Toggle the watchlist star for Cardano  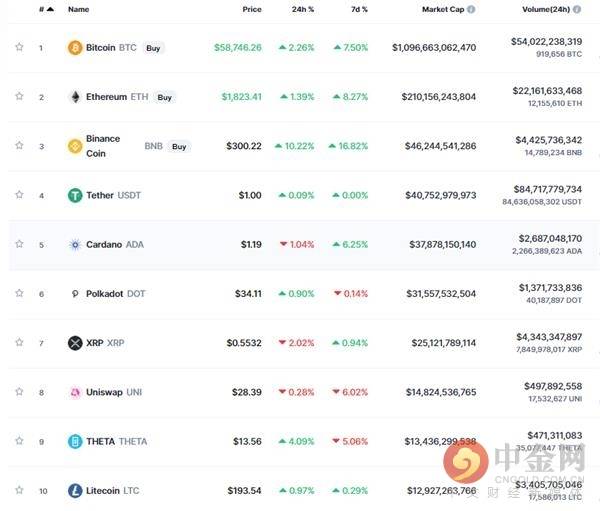tap(19, 244)
